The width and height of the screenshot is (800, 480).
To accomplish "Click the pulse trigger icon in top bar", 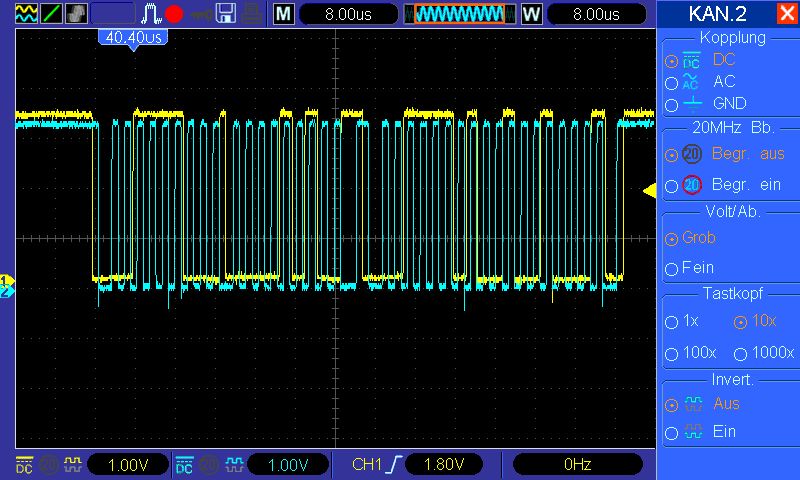I will tap(150, 14).
